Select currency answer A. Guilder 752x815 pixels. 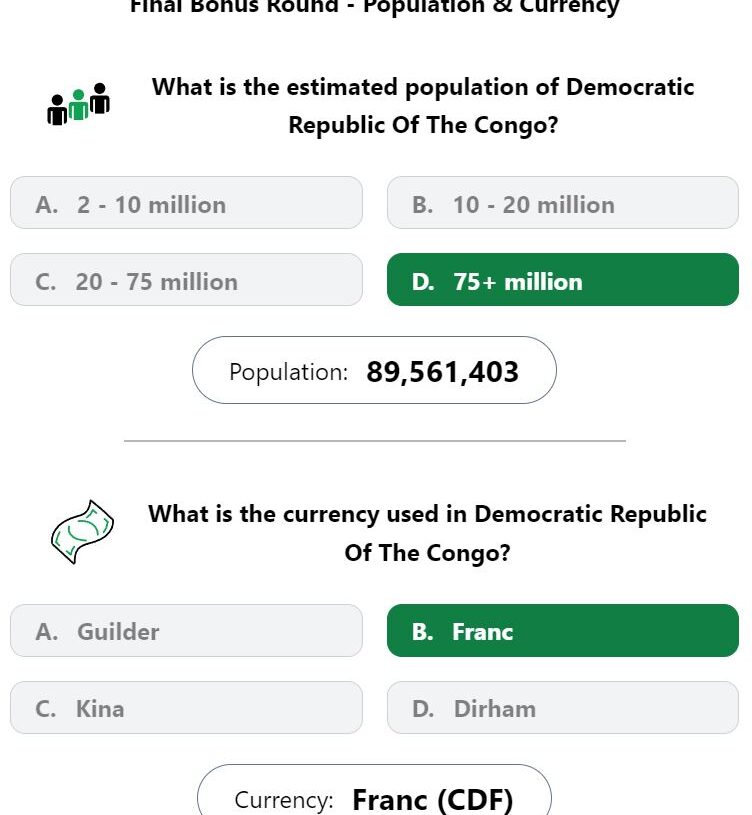(x=186, y=630)
